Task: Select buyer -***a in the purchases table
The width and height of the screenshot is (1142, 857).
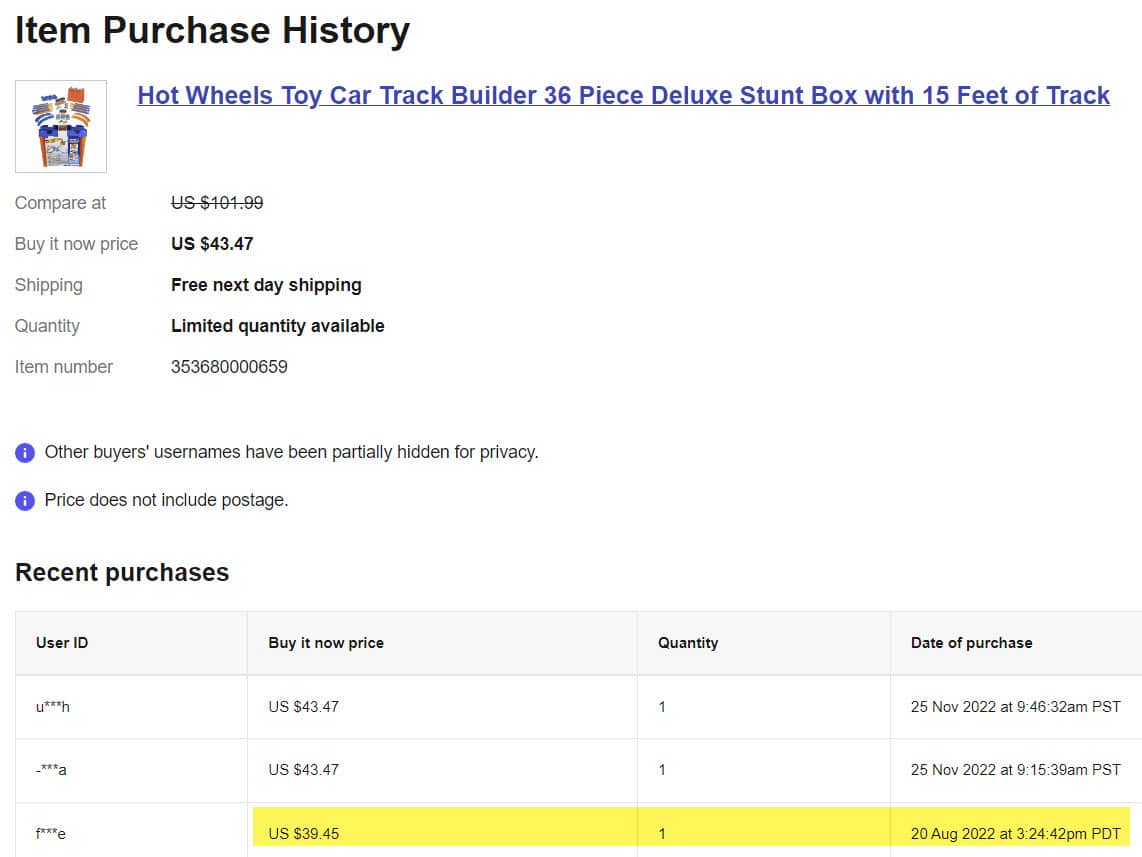Action: coord(52,770)
